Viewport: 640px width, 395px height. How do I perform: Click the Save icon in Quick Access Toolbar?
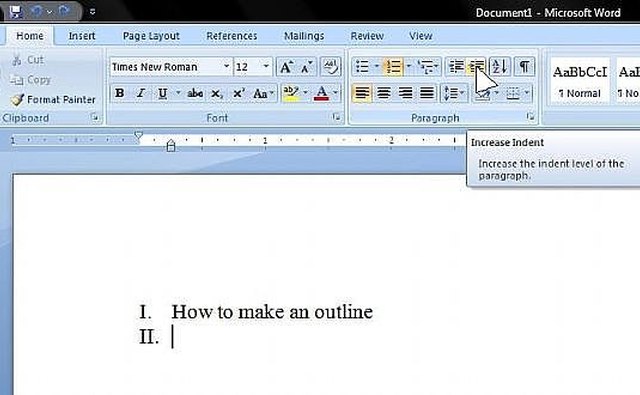coord(16,11)
